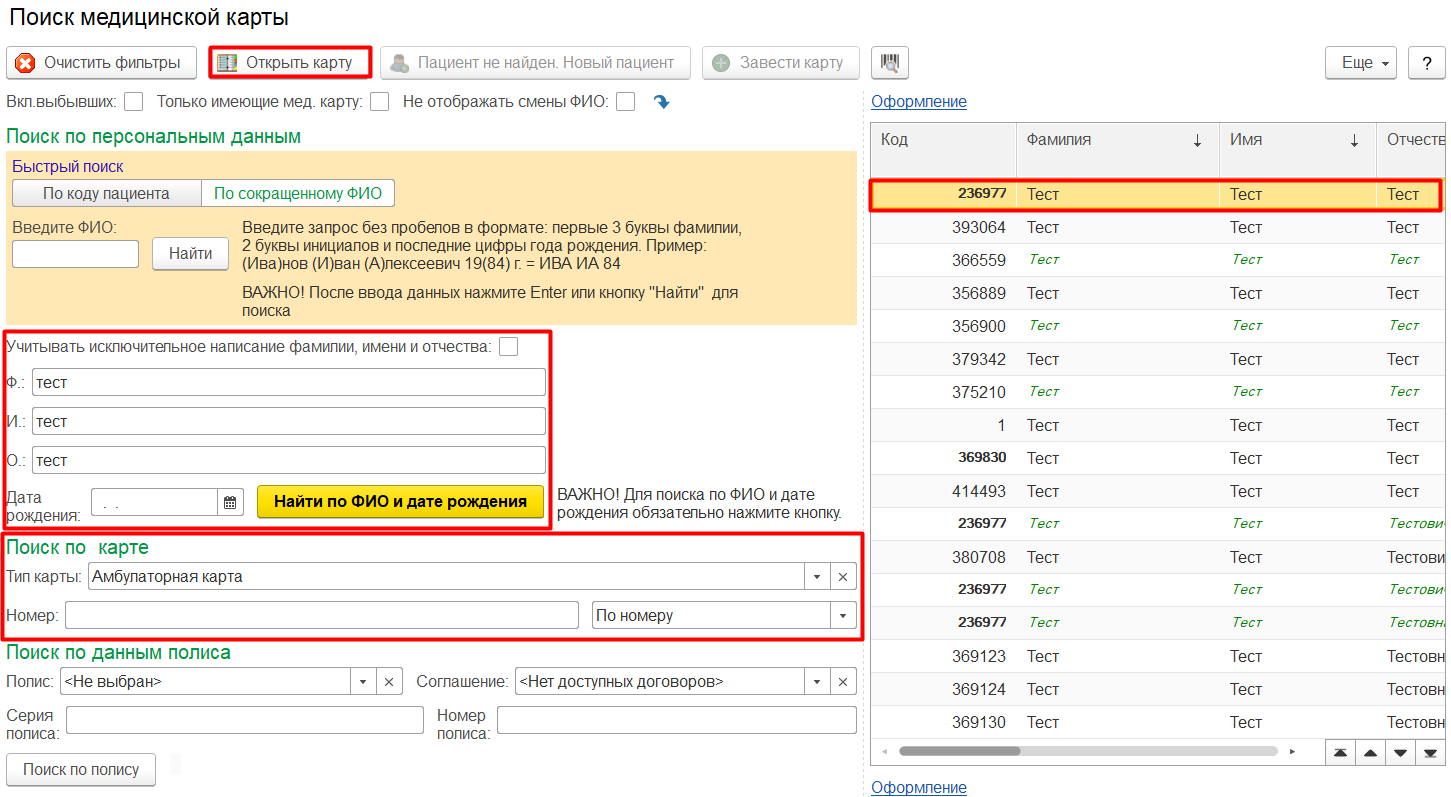Select the row with code 369130
Screen dimensions: 1451x797
1158,722
